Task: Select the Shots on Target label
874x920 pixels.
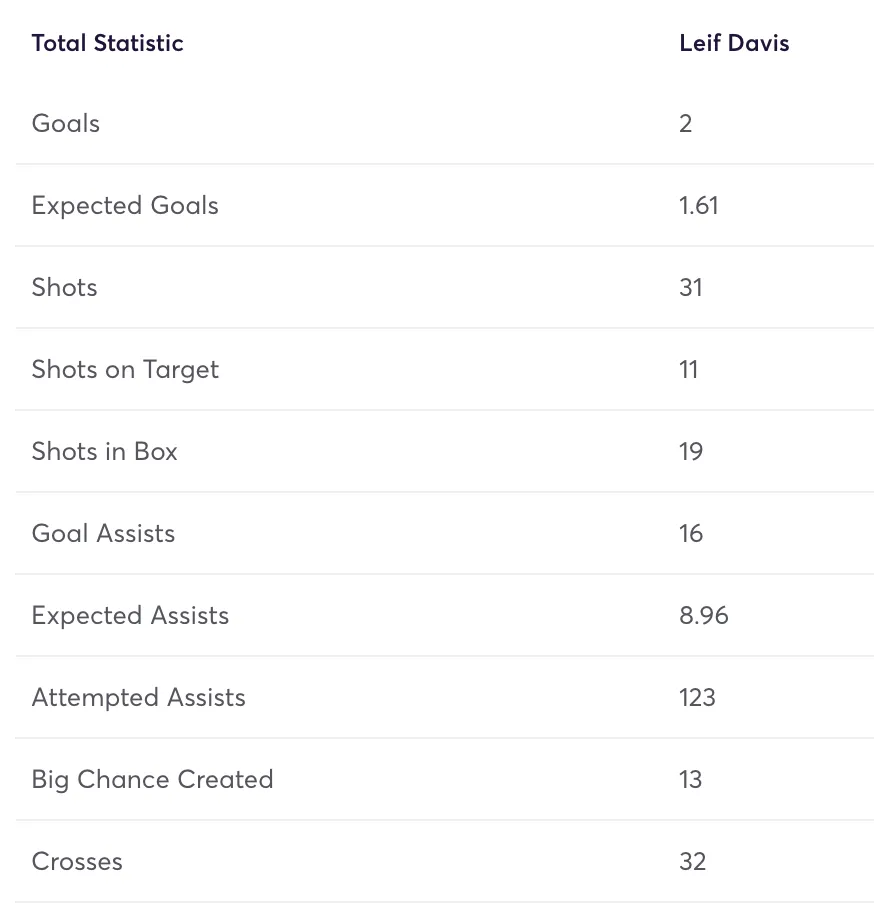Action: (125, 370)
